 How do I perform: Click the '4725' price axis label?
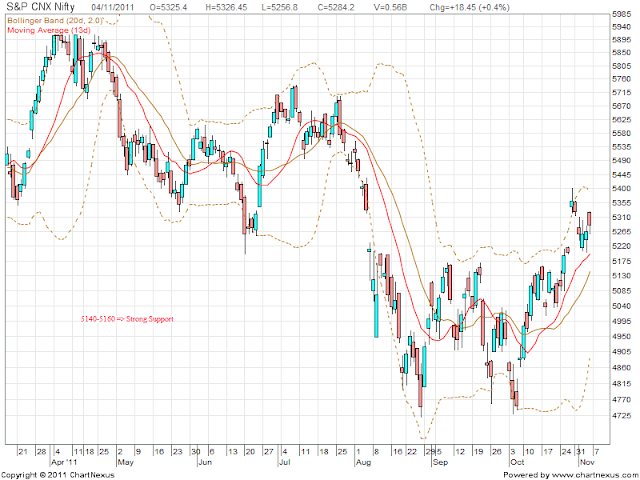click(x=622, y=416)
